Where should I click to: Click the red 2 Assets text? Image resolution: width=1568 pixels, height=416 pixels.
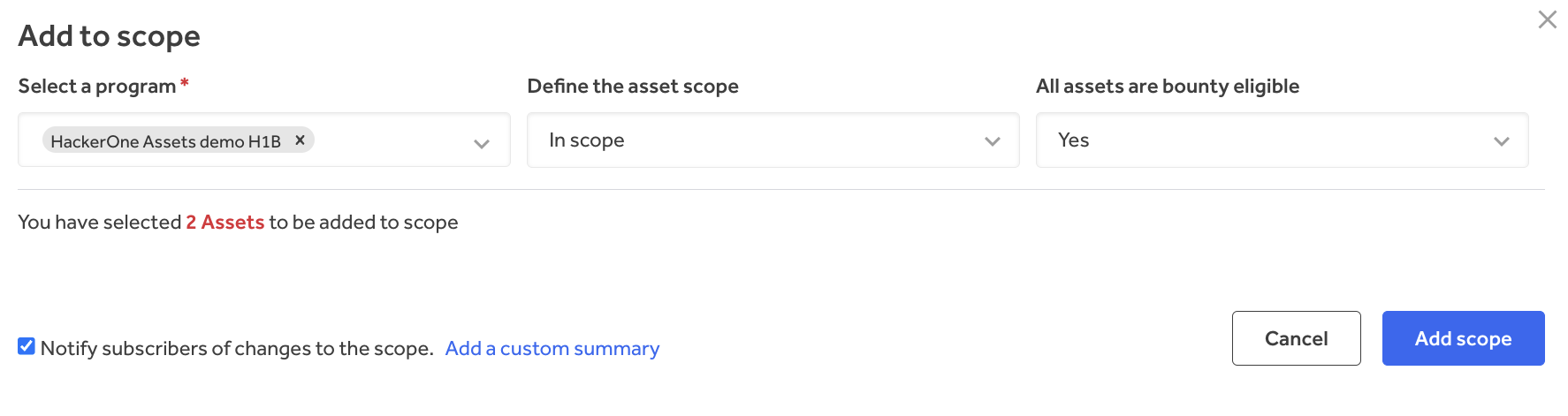coord(225,222)
